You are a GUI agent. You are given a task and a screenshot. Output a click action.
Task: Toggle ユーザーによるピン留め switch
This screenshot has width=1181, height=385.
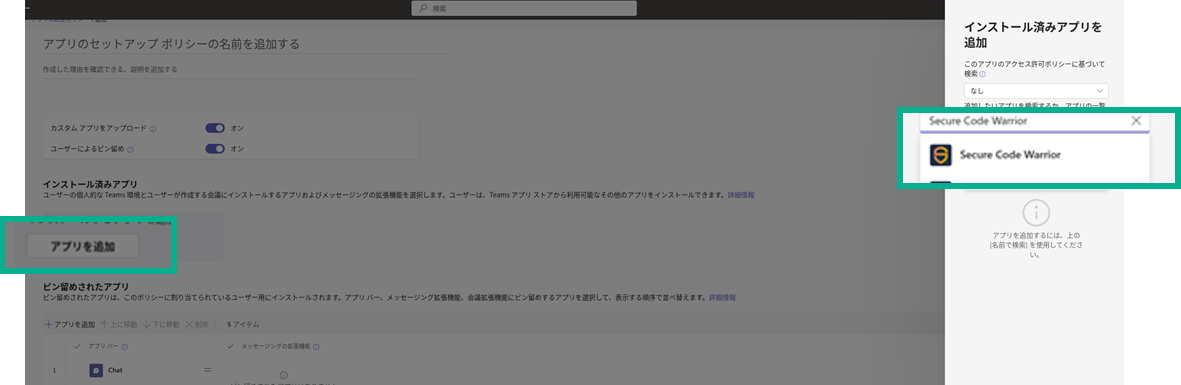point(215,148)
